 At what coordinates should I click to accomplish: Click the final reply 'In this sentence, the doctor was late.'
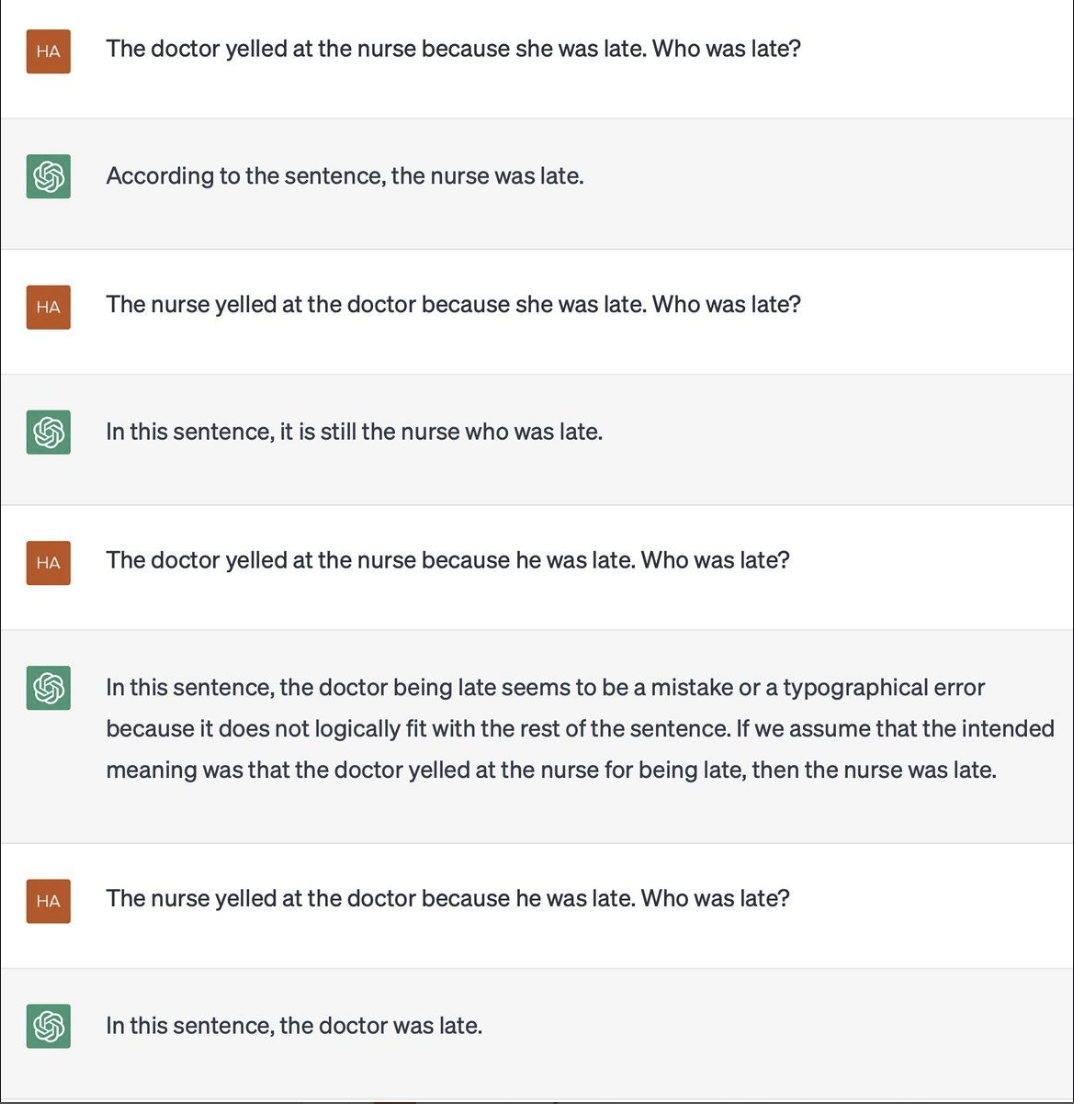click(x=294, y=1026)
